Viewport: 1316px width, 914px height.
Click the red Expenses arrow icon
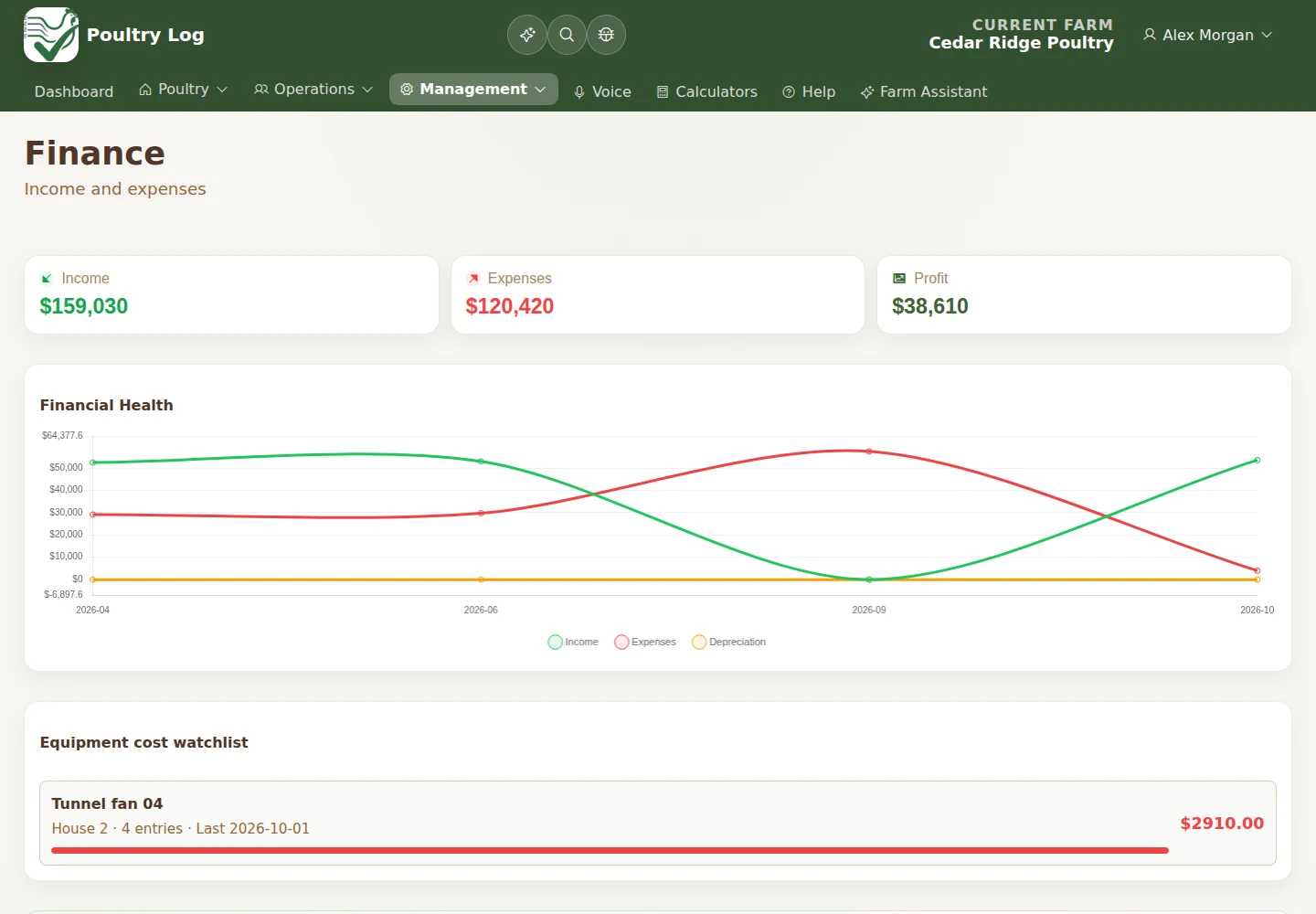click(x=473, y=279)
